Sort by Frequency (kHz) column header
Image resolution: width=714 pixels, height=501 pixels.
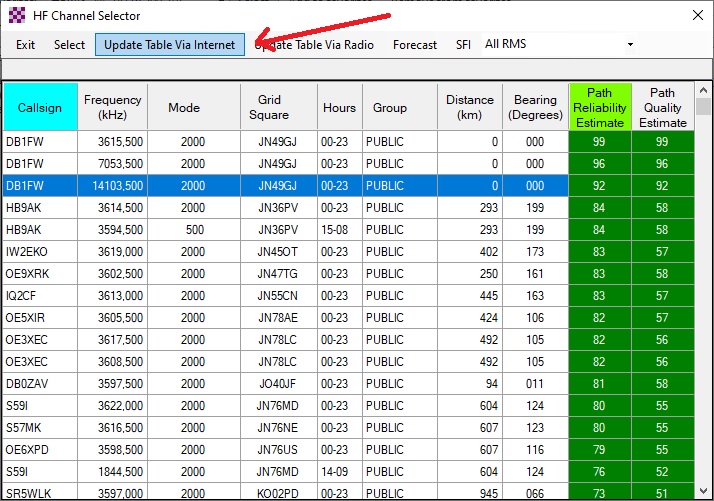coord(113,107)
